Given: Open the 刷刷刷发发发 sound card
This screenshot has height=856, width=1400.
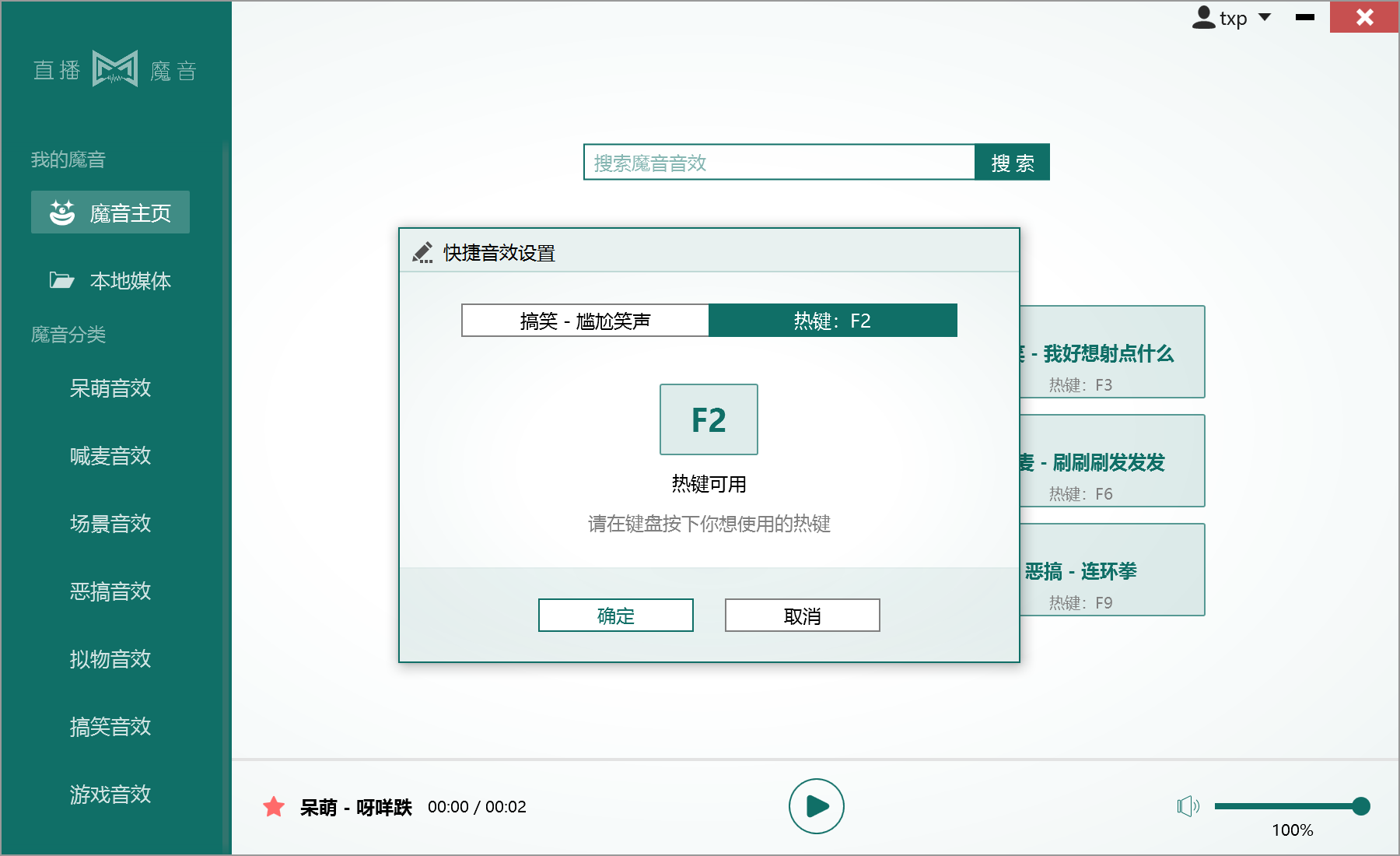Looking at the screenshot, I should 1112,461.
